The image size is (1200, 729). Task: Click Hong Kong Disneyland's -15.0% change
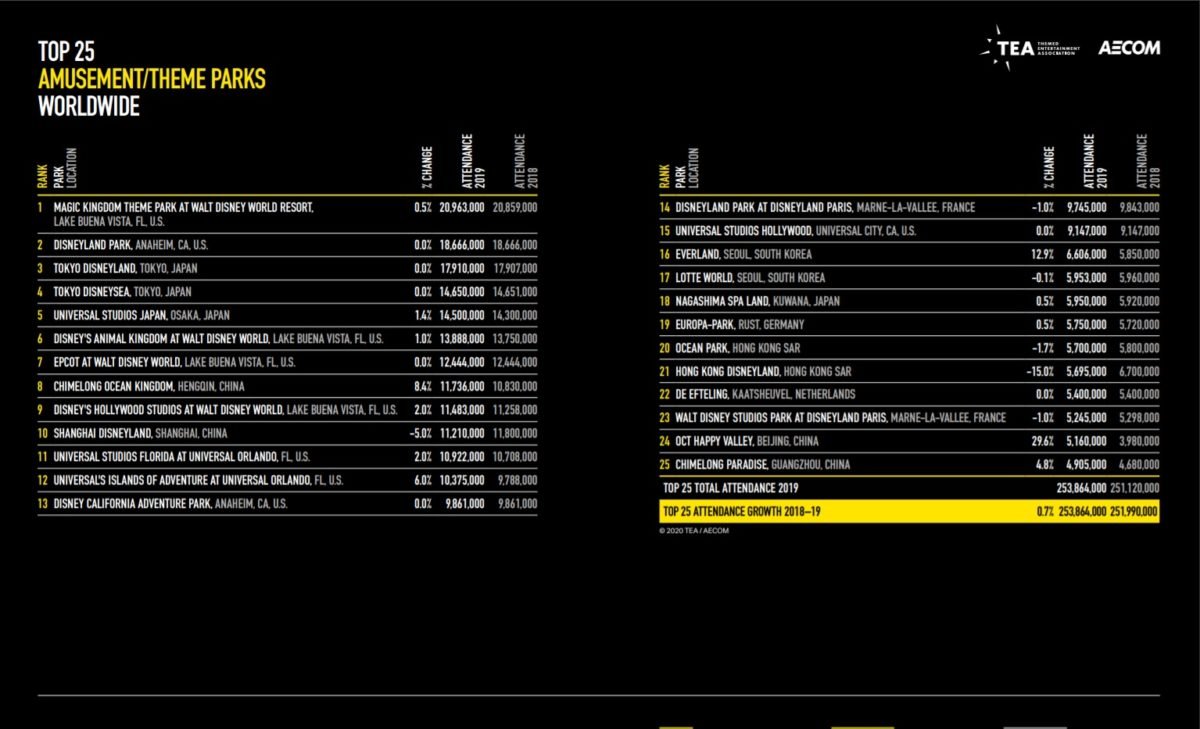point(1041,371)
